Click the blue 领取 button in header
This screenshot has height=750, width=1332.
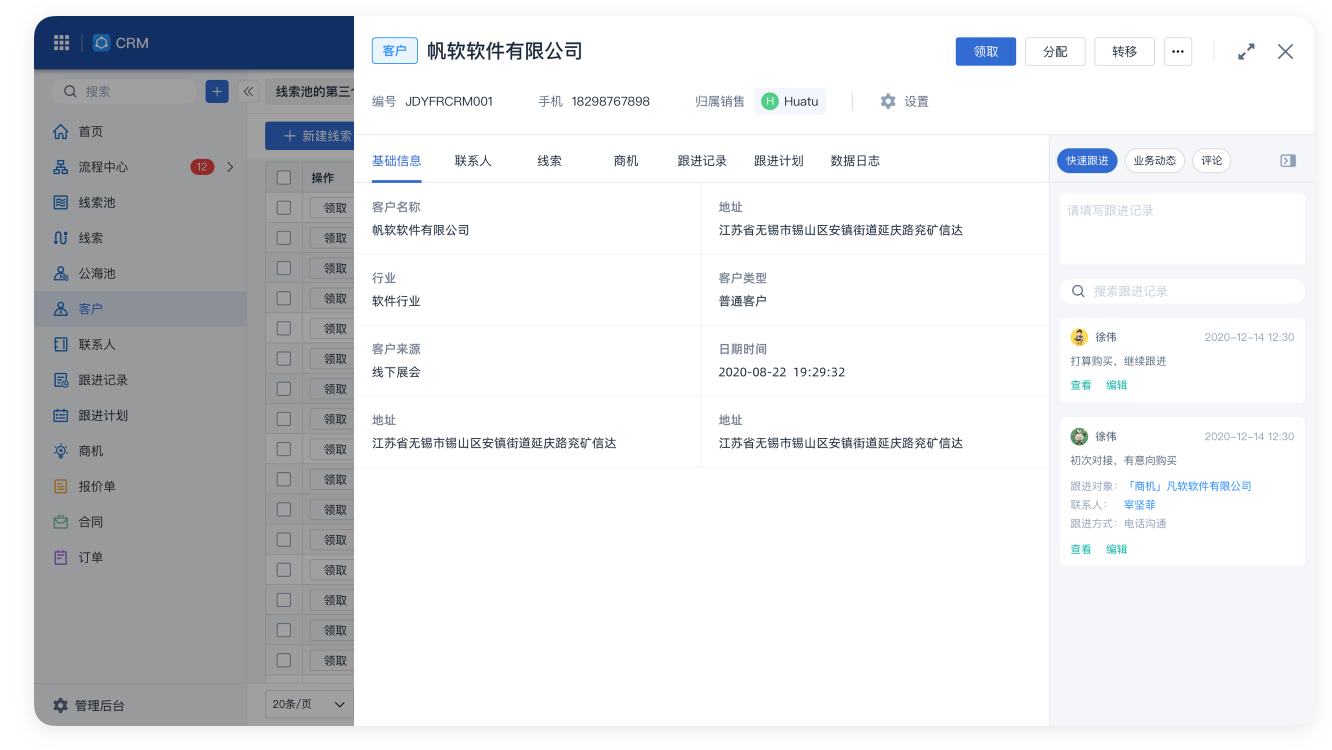[986, 51]
